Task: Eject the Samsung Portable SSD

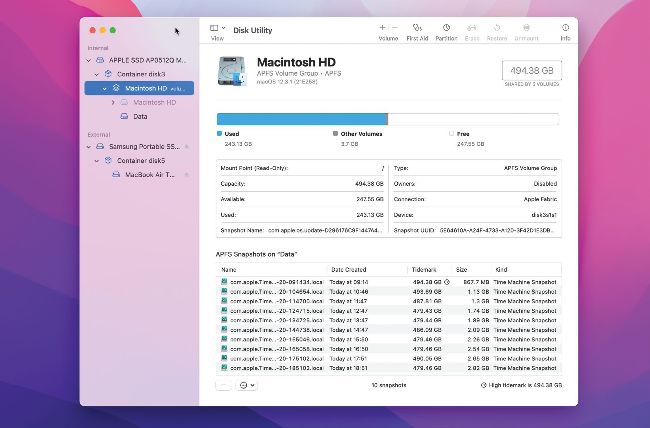Action: coord(185,146)
